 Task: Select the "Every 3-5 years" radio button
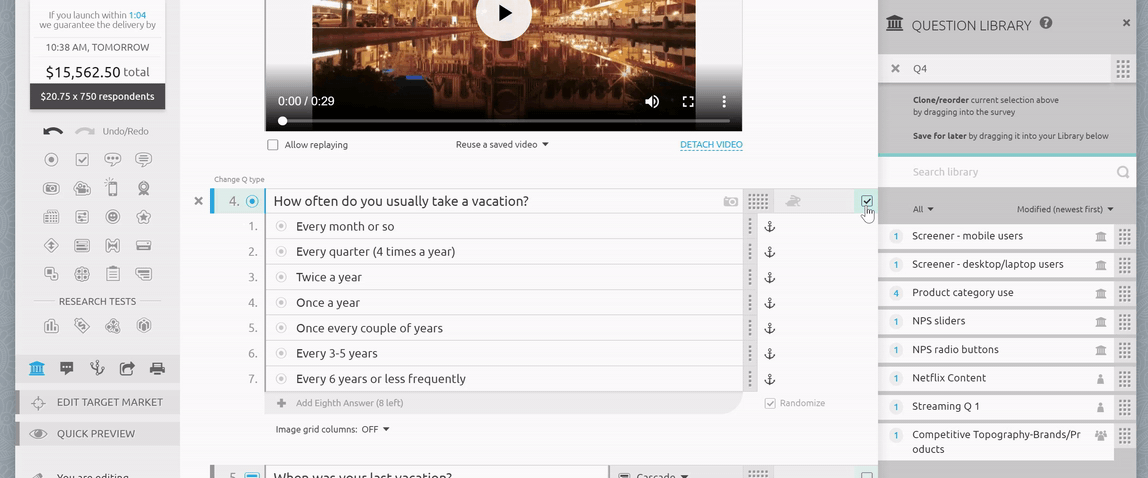pyautogui.click(x=280, y=354)
